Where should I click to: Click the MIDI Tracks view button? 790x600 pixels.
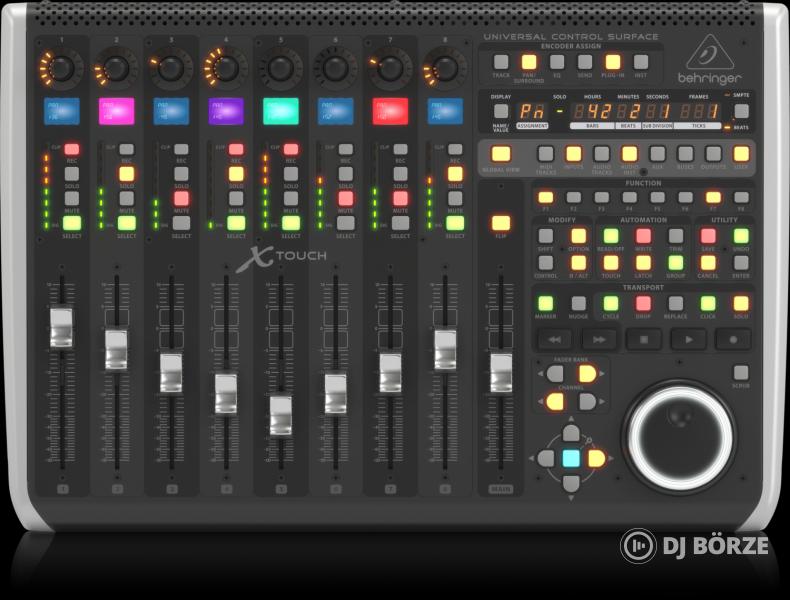pyautogui.click(x=546, y=154)
